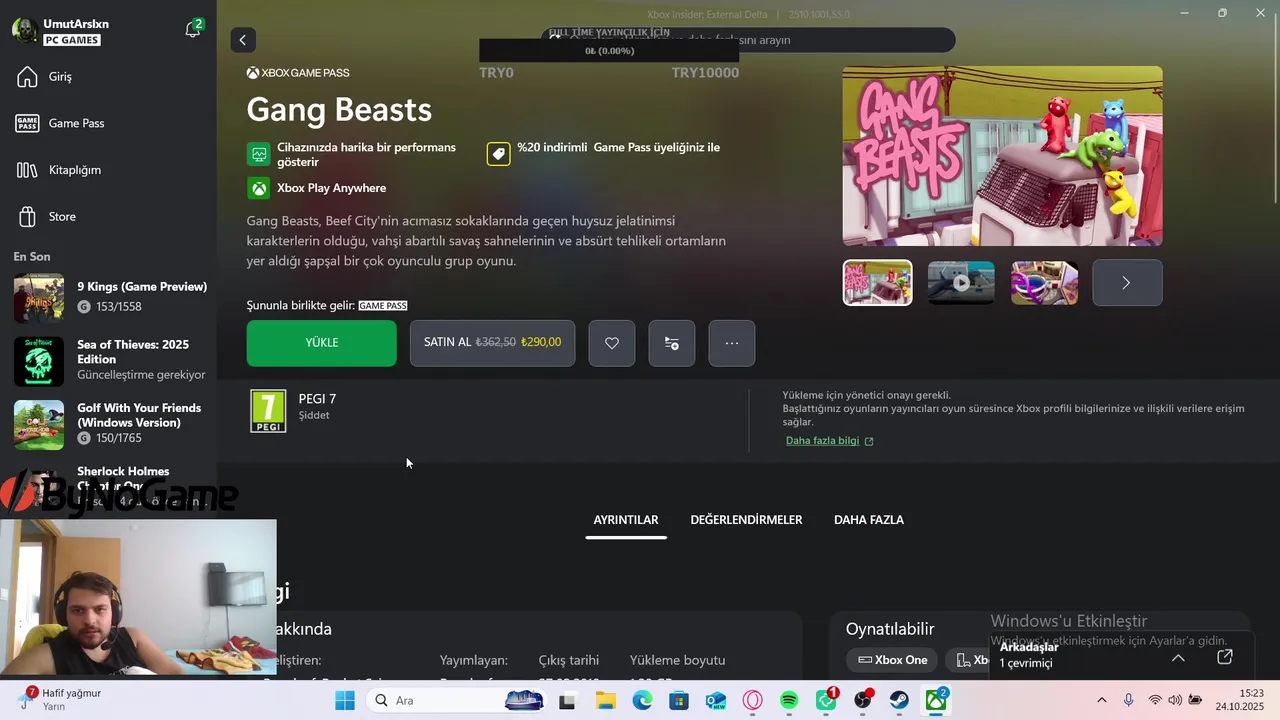Open the large Gang Beasts cover image
1280x720 pixels.
point(1002,156)
